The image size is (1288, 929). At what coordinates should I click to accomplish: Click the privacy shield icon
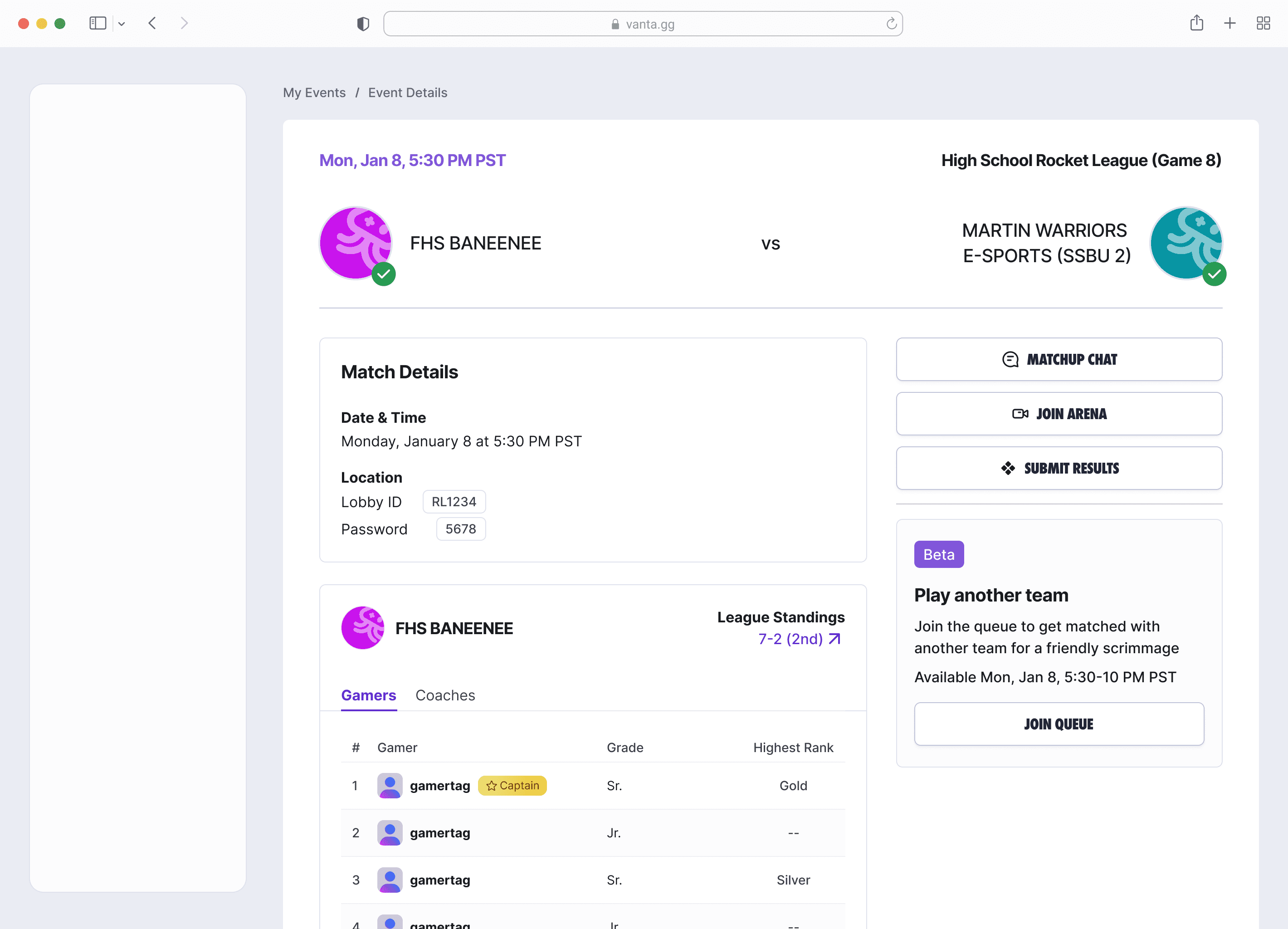click(363, 24)
